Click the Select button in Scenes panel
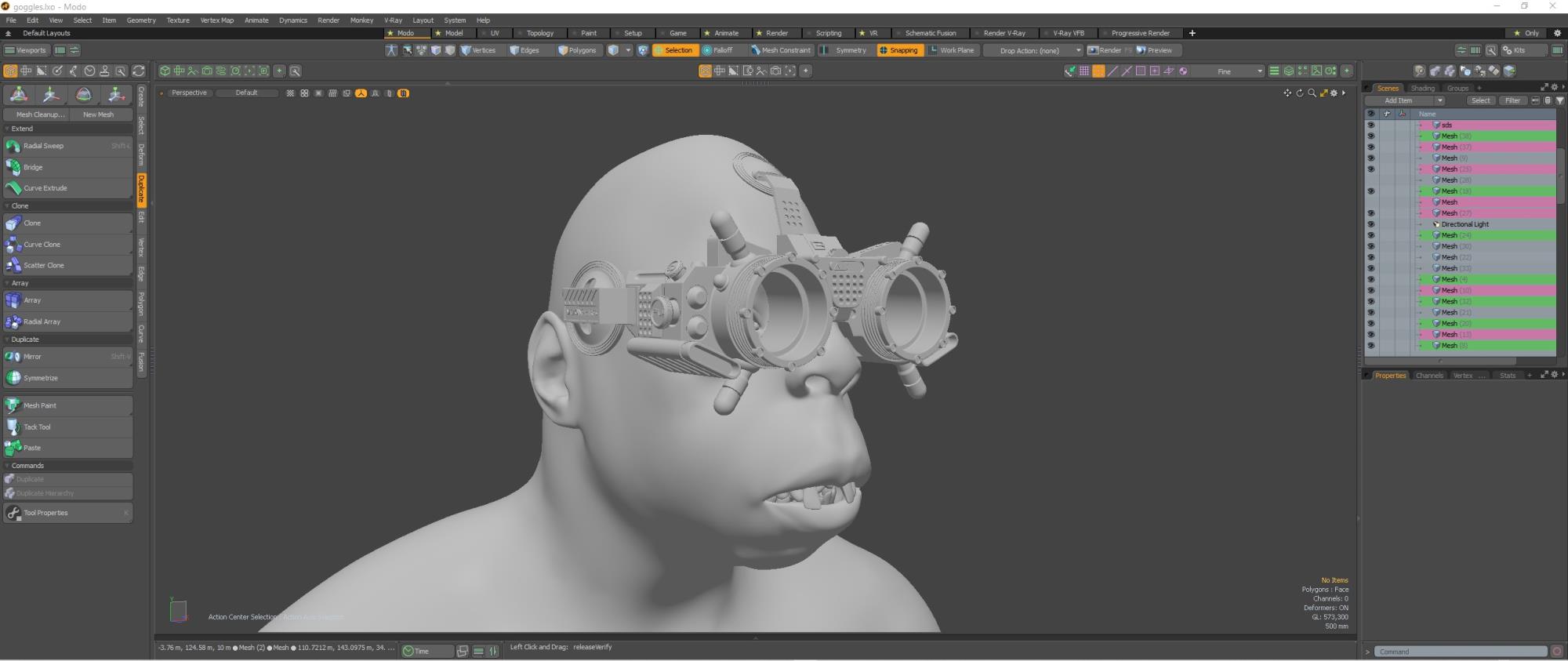 coord(1480,100)
